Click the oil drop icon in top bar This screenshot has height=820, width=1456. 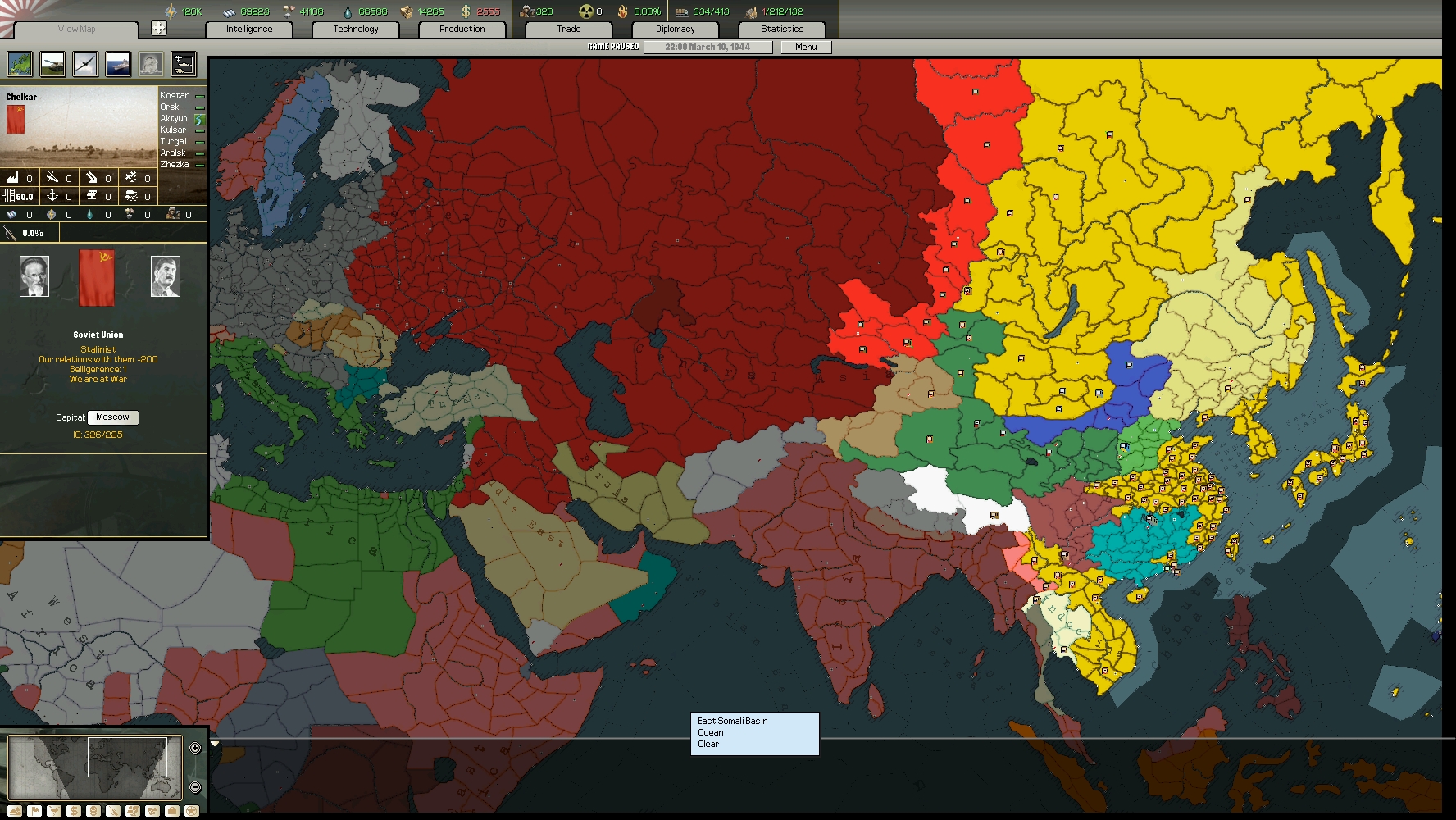point(348,11)
